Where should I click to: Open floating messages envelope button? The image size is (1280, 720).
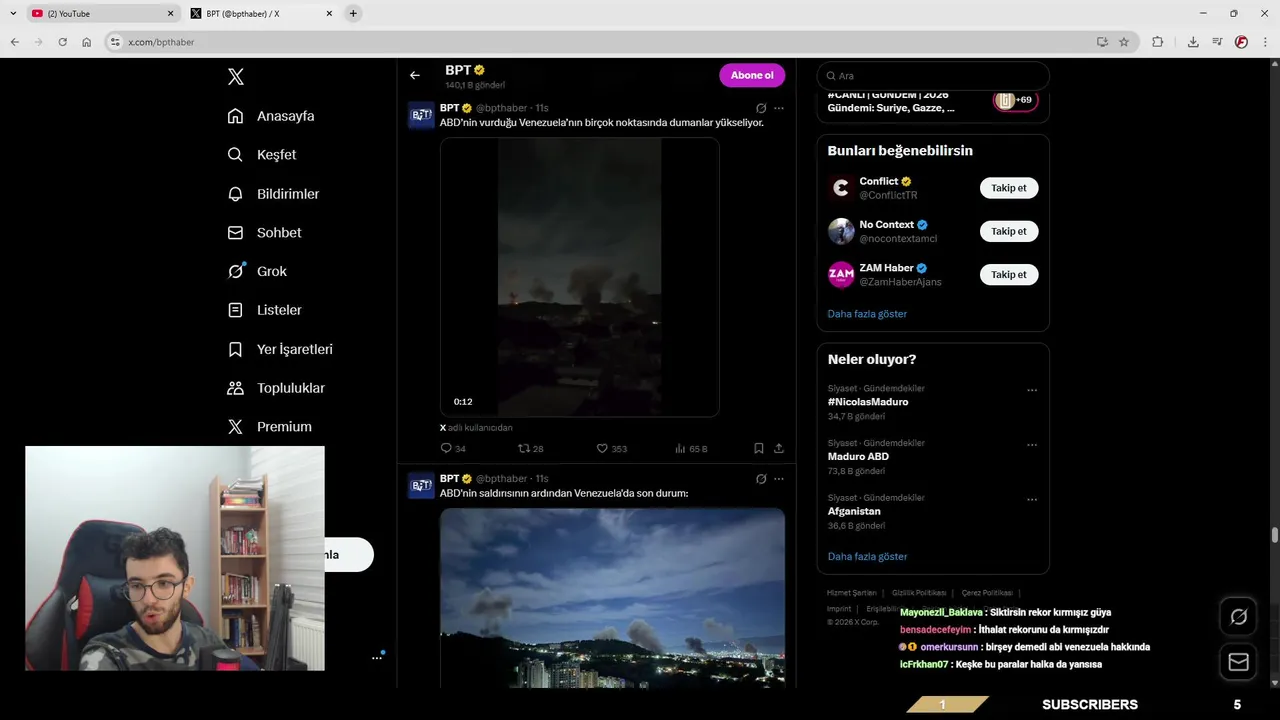coord(1238,662)
